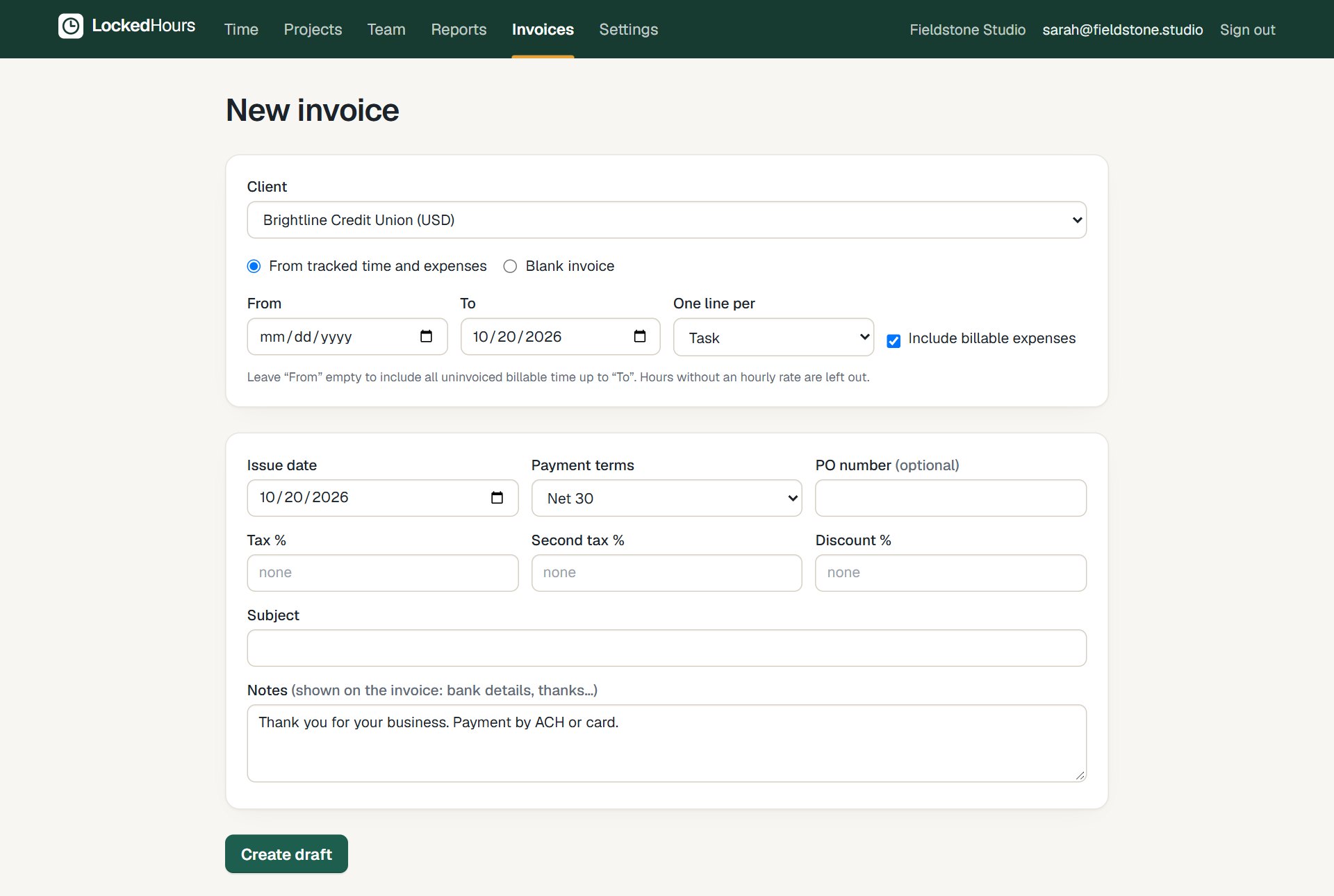Click the Include billable expenses label text
Viewport: 1334px width, 896px height.
[x=991, y=338]
